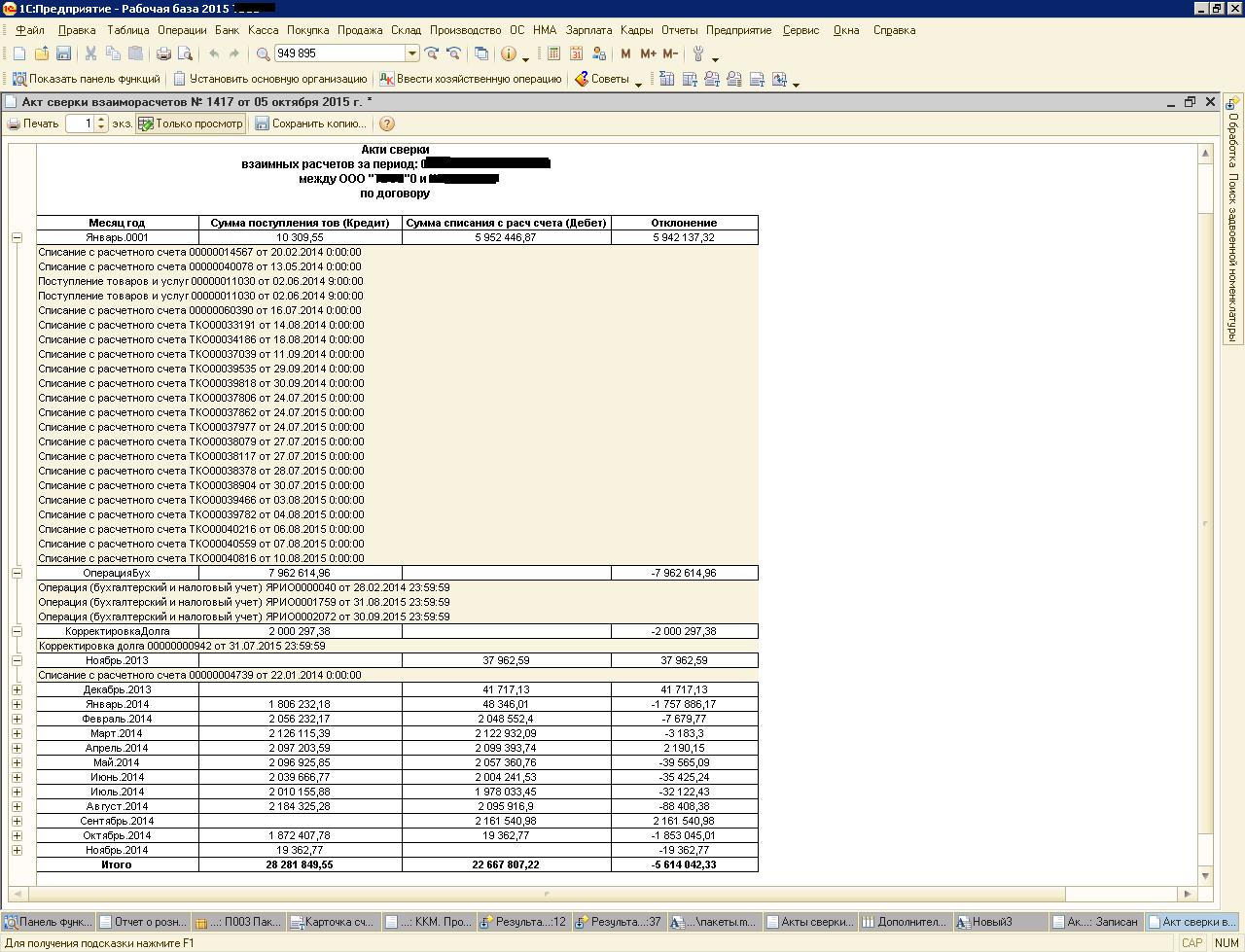The width and height of the screenshot is (1245, 952).
Task: Click the find previous icon
Action: pos(453,53)
